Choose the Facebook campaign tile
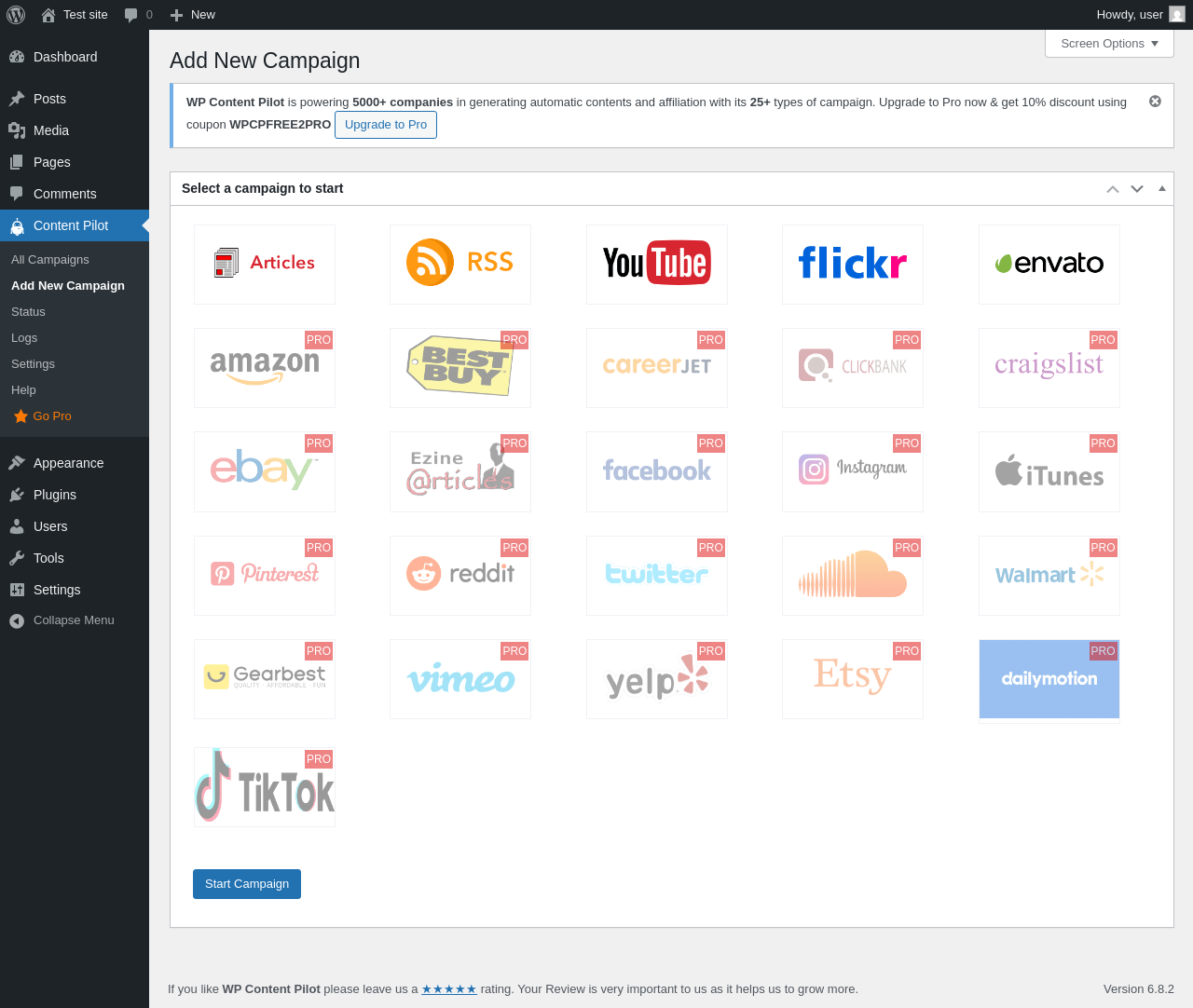 [657, 471]
